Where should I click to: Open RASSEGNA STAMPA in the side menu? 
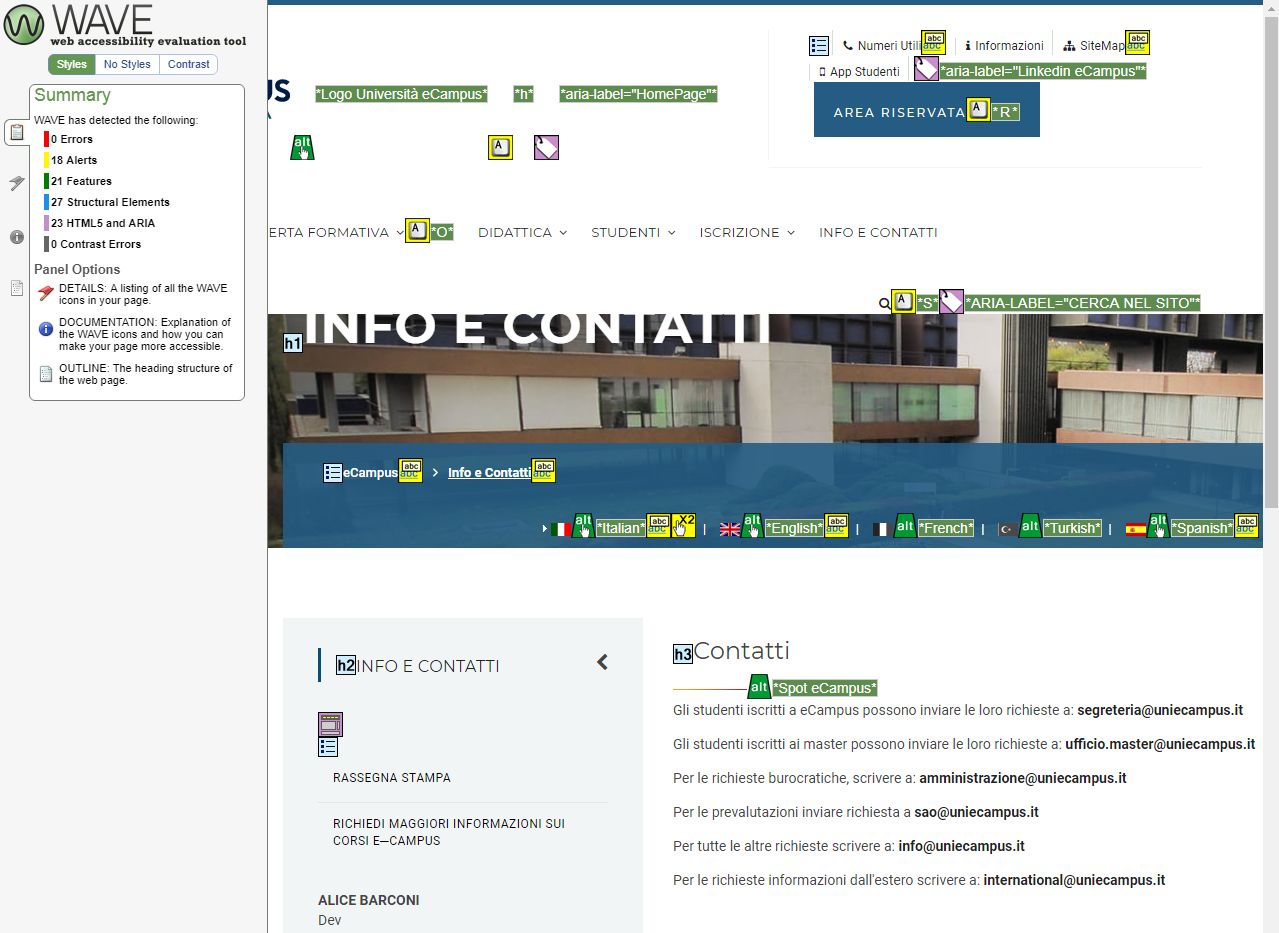[392, 777]
